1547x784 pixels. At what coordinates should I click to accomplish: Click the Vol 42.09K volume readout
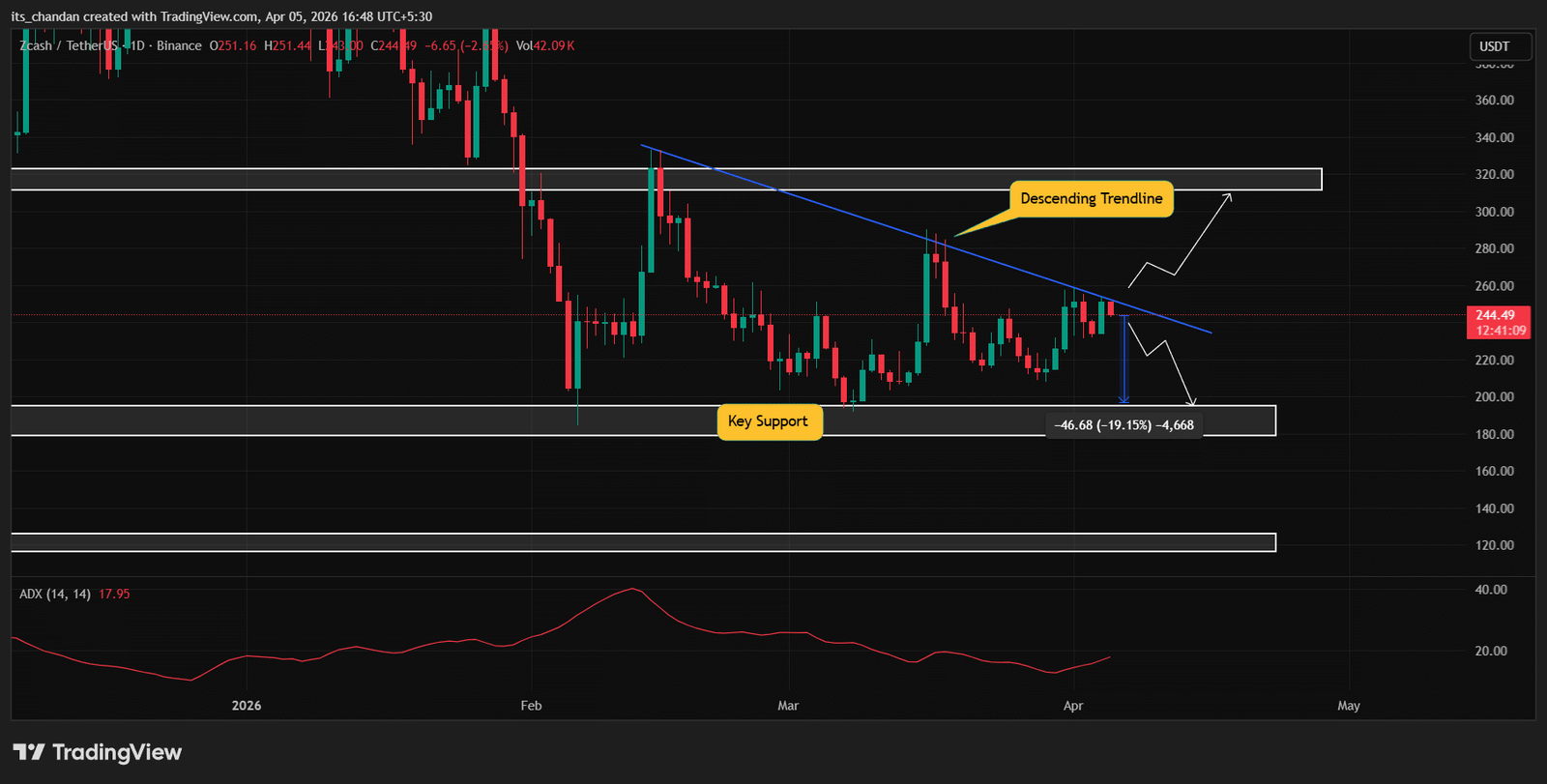(545, 45)
